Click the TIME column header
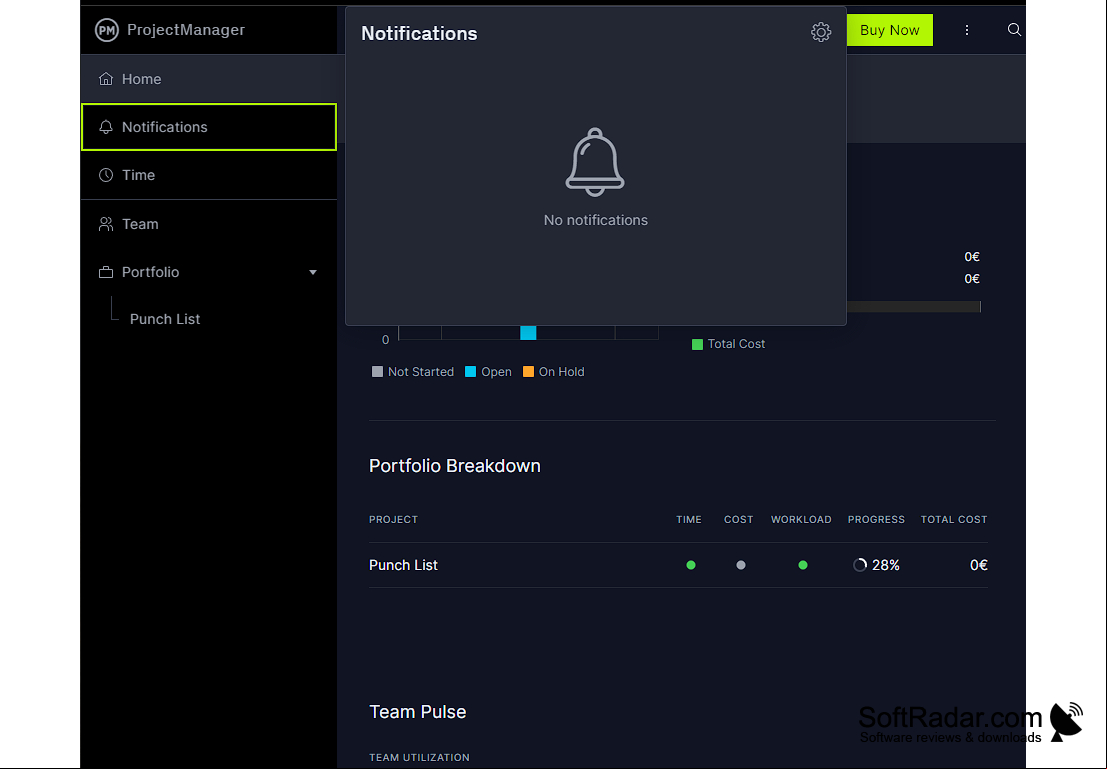Viewport: 1107px width, 769px height. point(689,520)
